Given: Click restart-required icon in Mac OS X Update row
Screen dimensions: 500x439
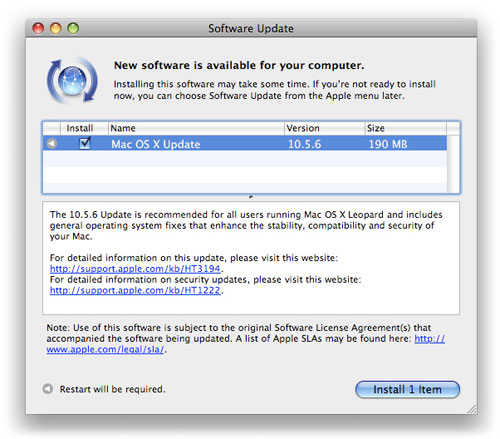Looking at the screenshot, I should point(52,144).
